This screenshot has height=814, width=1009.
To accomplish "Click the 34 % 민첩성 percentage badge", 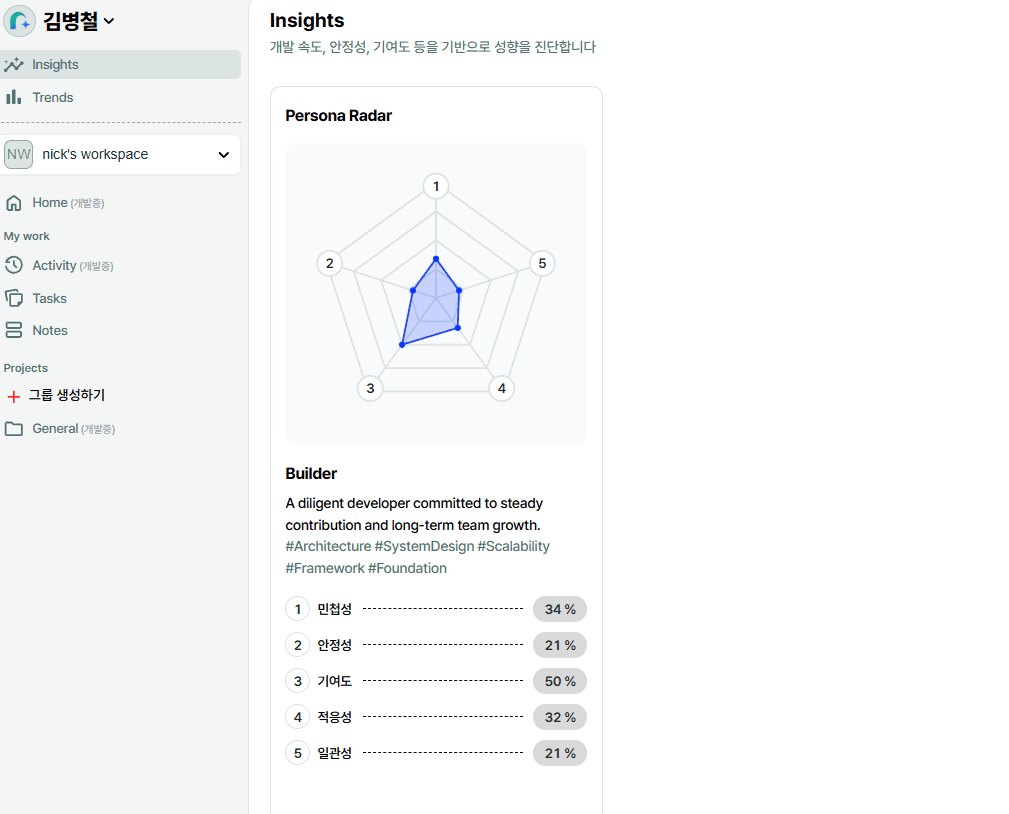I will [560, 609].
